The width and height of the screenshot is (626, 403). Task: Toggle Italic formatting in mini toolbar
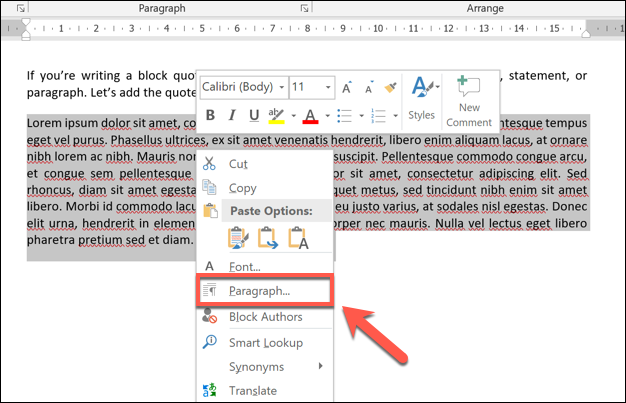click(232, 116)
